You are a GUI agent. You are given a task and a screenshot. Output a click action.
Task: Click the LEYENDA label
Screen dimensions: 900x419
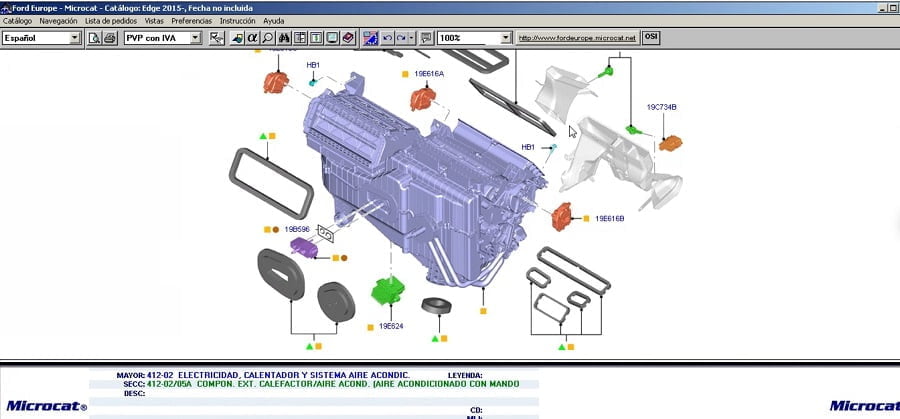pos(465,375)
